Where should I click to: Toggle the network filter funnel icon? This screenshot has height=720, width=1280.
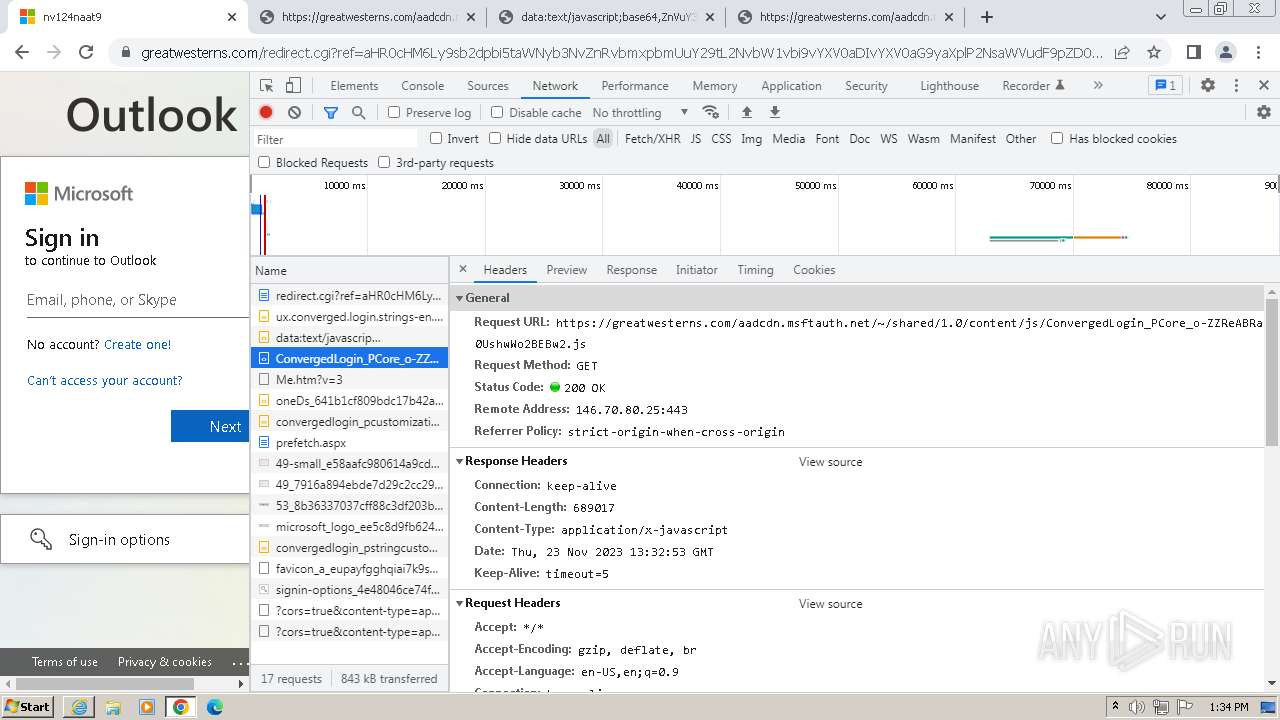(x=330, y=112)
